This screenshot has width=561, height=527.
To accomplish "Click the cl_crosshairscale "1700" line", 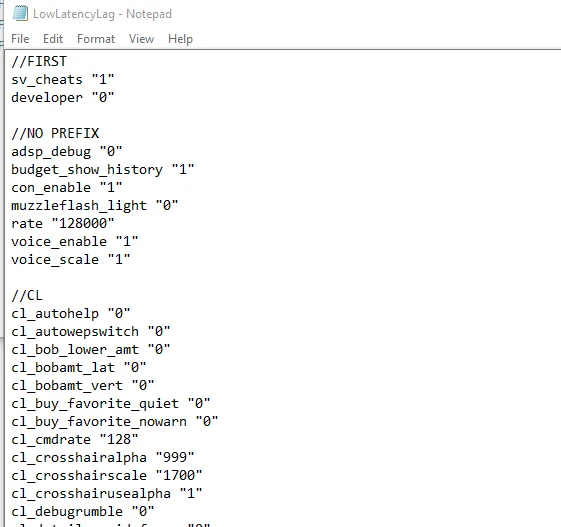I will point(107,475).
